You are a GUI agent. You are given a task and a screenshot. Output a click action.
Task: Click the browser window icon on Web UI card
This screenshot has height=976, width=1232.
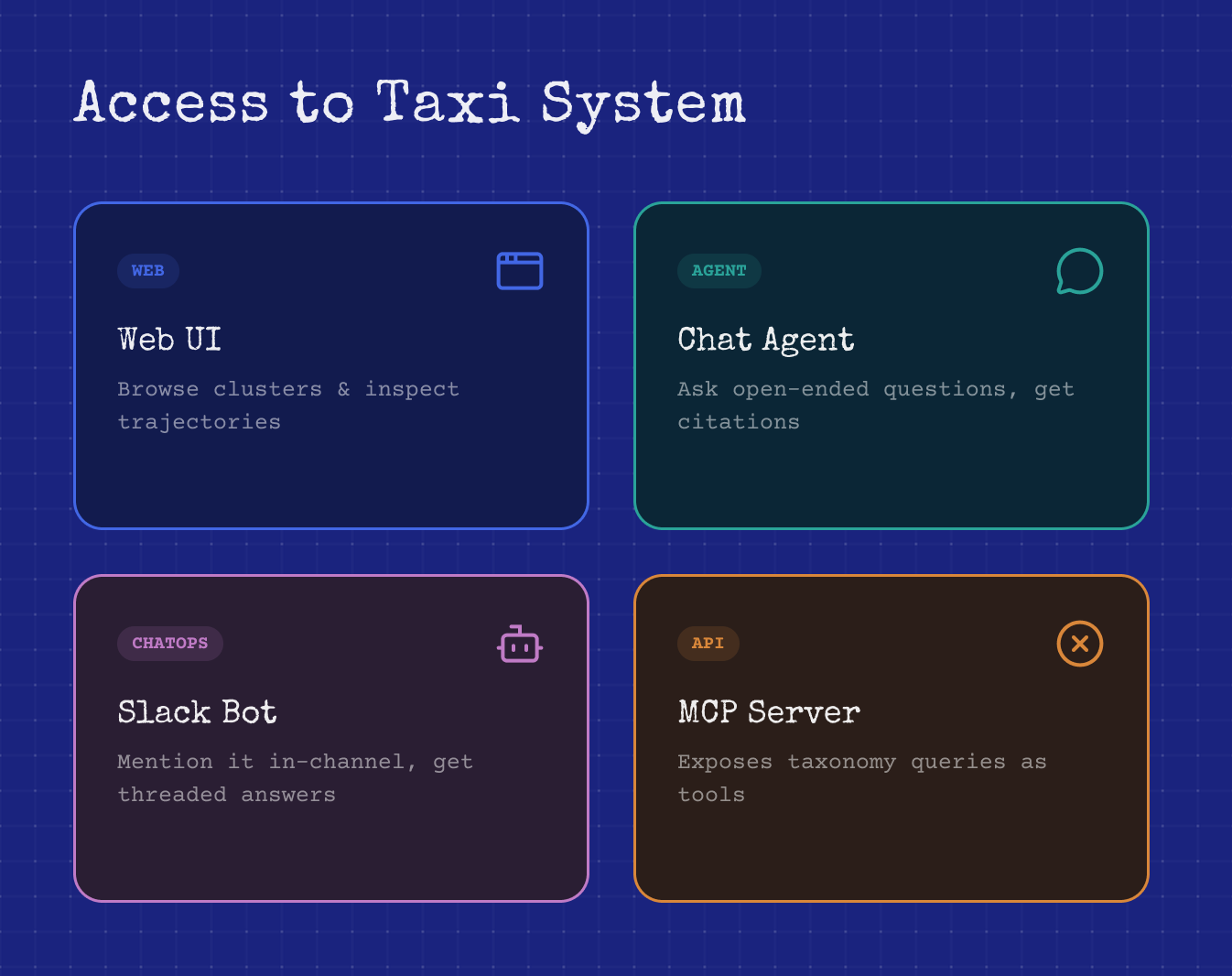520,271
